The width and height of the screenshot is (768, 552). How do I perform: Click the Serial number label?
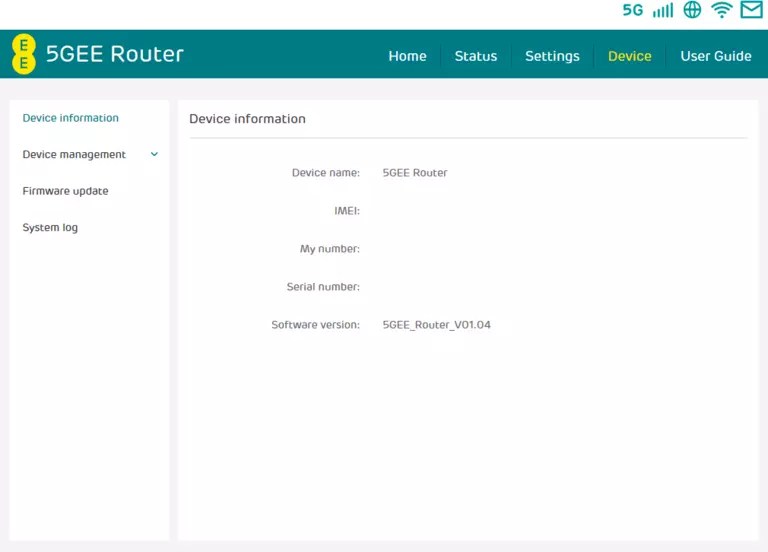tap(323, 287)
